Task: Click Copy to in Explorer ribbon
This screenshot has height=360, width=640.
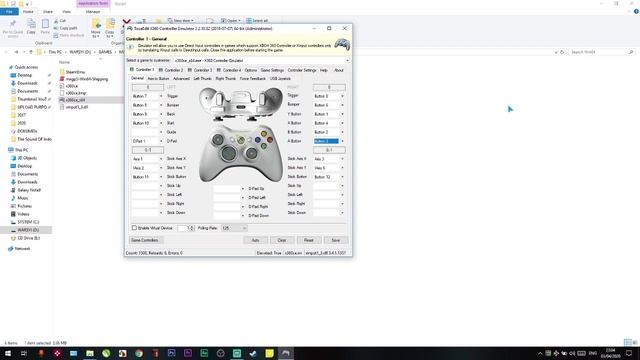Action: pos(110,28)
